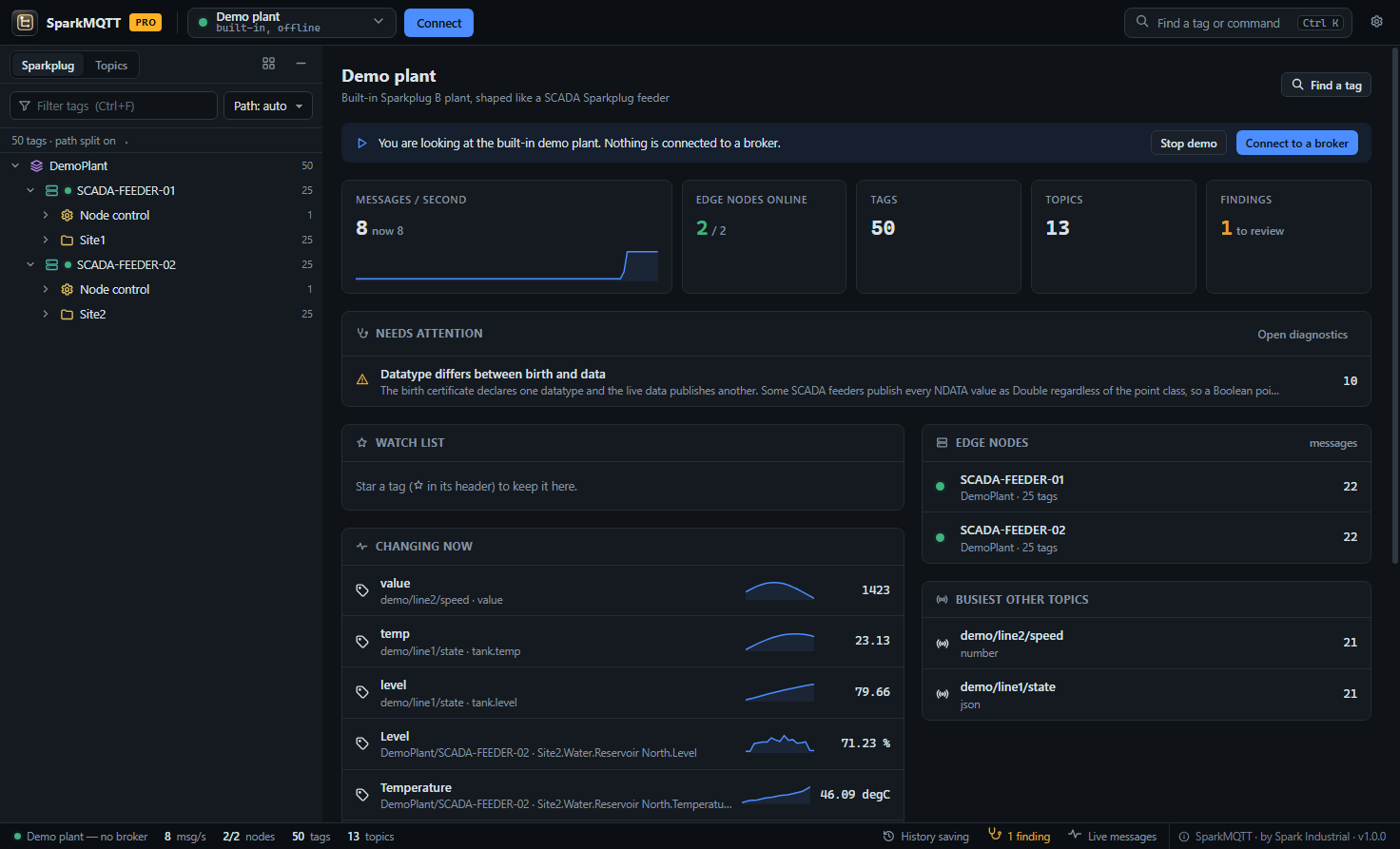Click 1 finding in status bar
1400x849 pixels.
point(1020,836)
